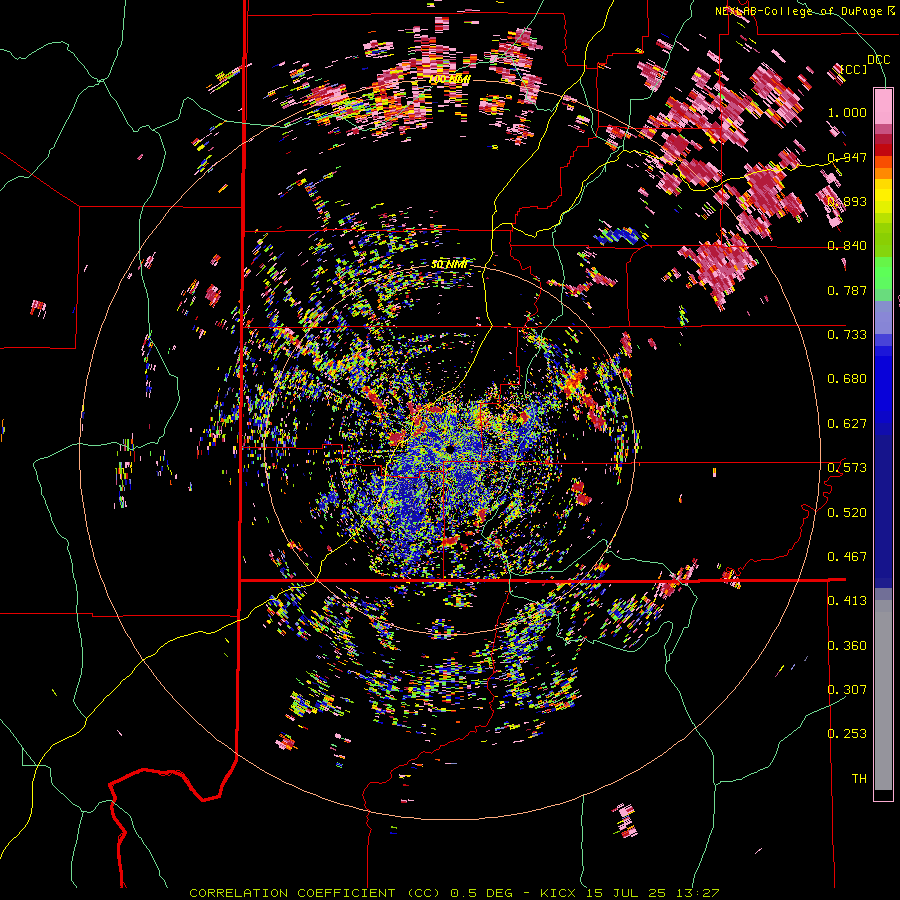Screen dimensions: 900x900
Task: Select the 0.733 legend value
Action: click(x=847, y=335)
